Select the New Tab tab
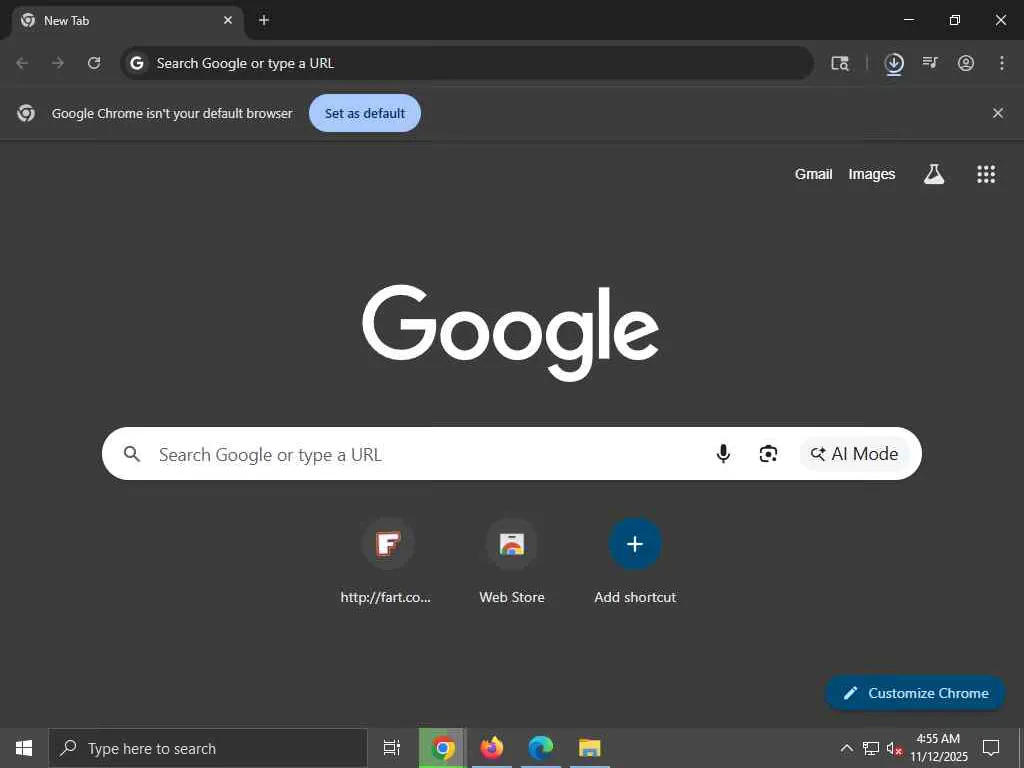The height and width of the screenshot is (768, 1024). point(127,21)
